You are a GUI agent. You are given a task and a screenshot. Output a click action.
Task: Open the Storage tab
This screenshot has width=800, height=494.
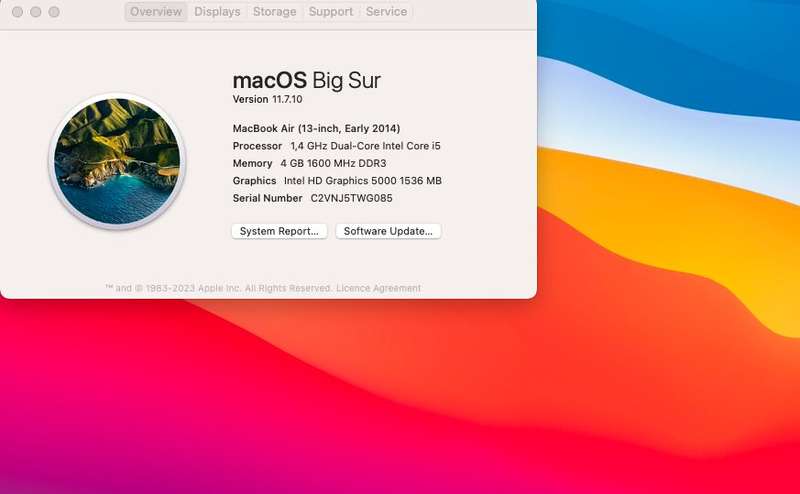pyautogui.click(x=274, y=12)
